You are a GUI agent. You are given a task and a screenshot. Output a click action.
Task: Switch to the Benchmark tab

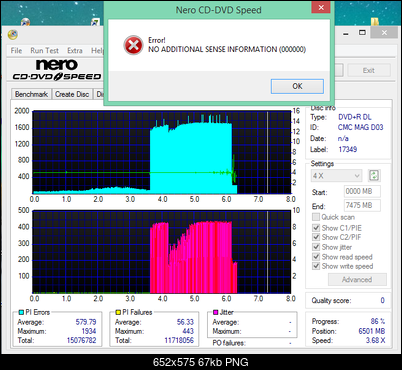click(x=31, y=94)
